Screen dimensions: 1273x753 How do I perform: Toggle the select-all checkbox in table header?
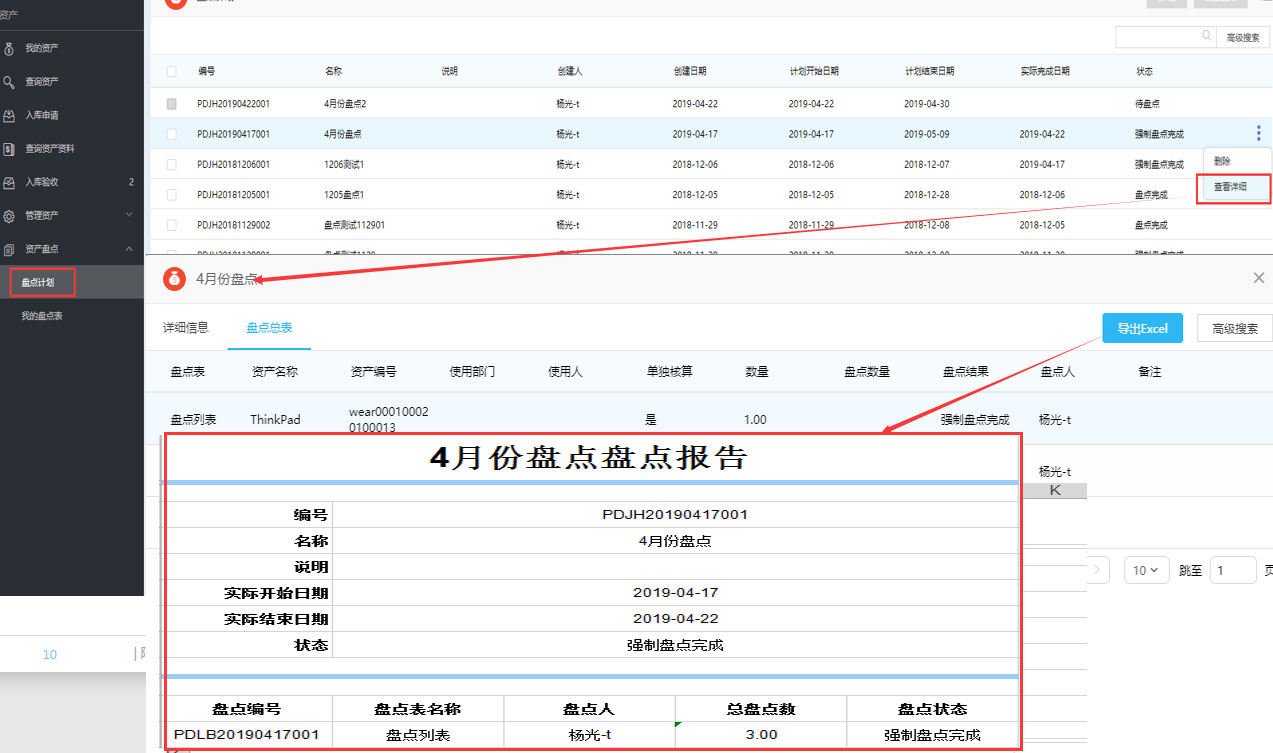[x=172, y=71]
